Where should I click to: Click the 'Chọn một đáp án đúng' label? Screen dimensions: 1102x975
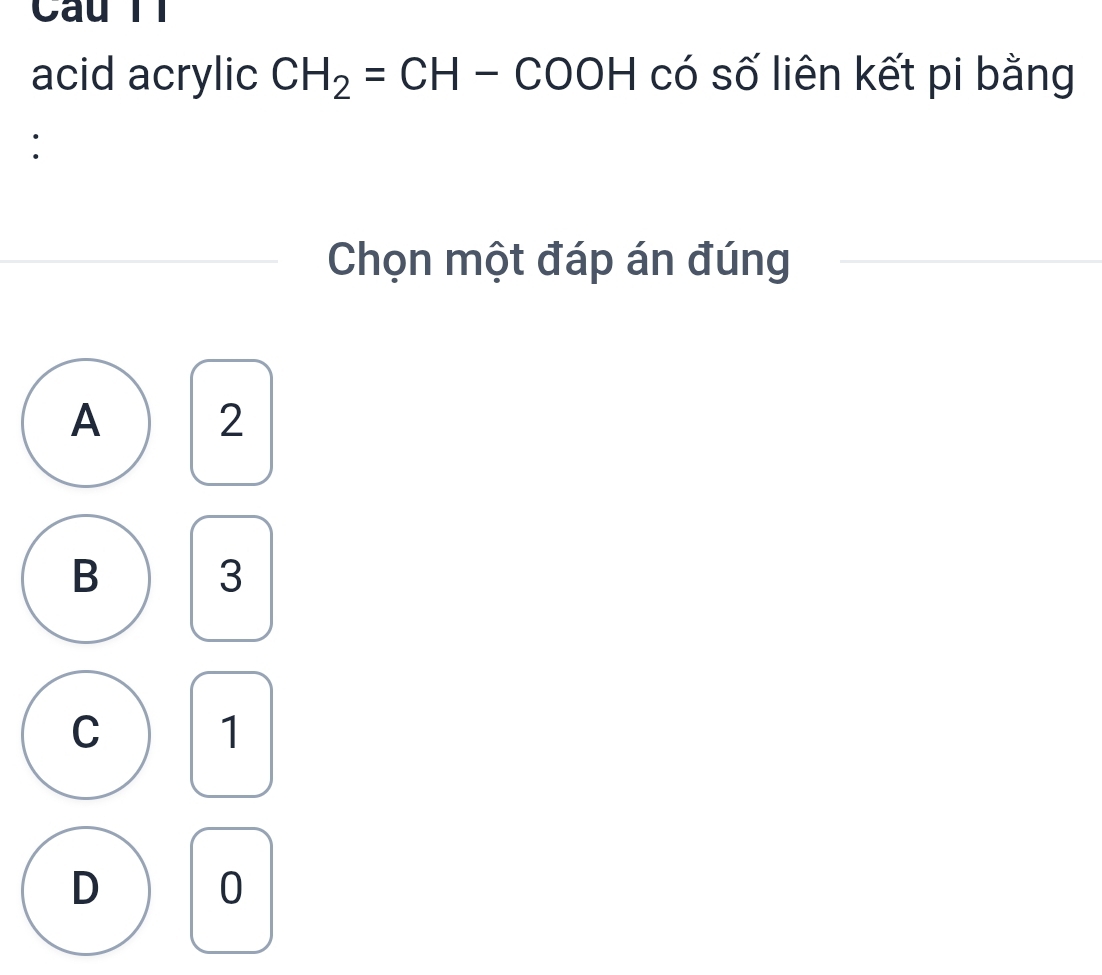tap(559, 262)
